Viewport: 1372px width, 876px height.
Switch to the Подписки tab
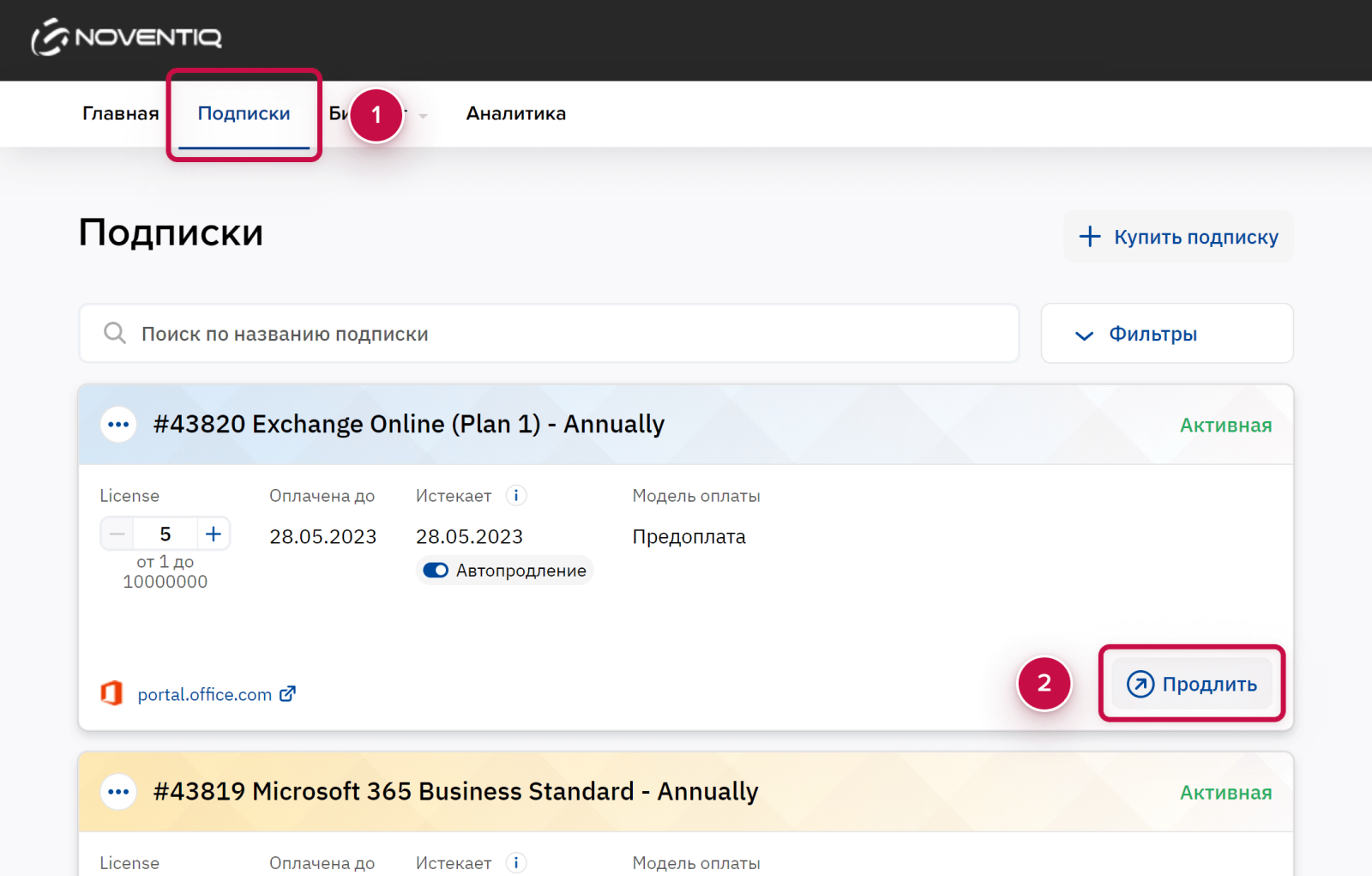pyautogui.click(x=244, y=113)
